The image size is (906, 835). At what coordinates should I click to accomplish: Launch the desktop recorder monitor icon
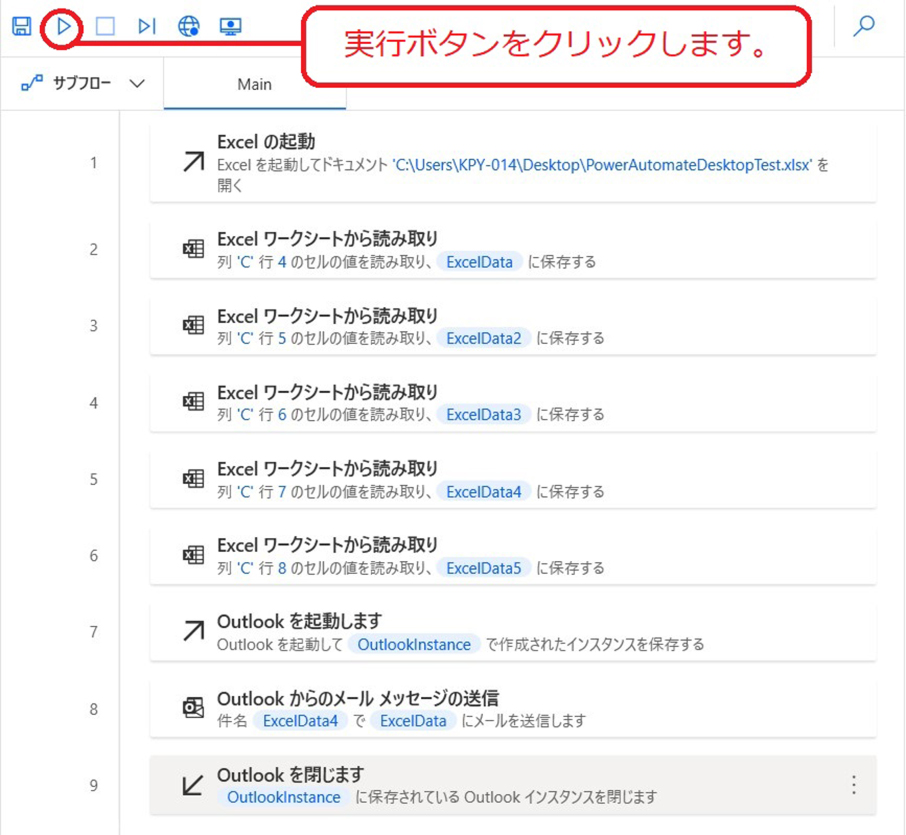click(231, 26)
